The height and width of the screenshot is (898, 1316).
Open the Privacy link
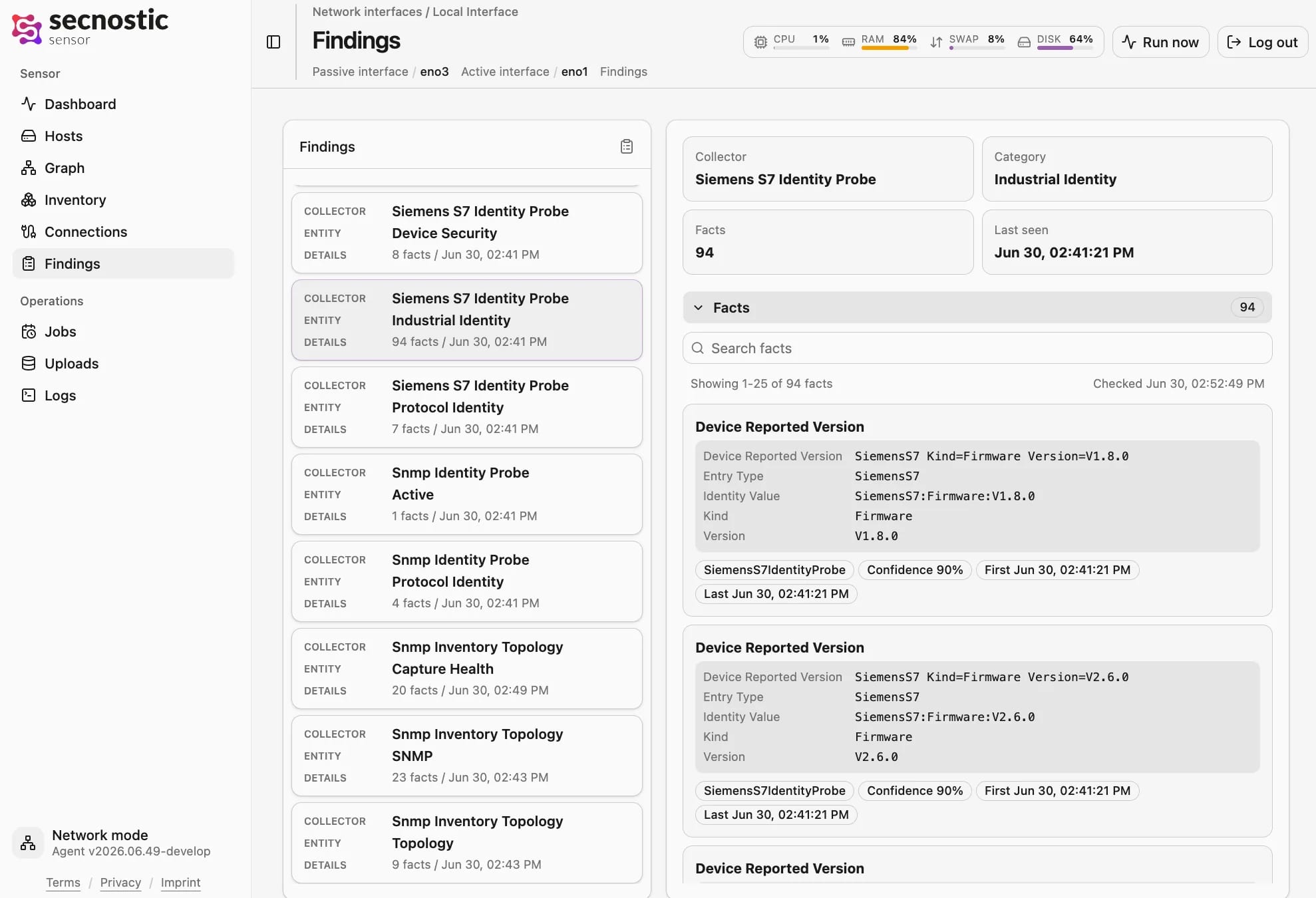120,882
